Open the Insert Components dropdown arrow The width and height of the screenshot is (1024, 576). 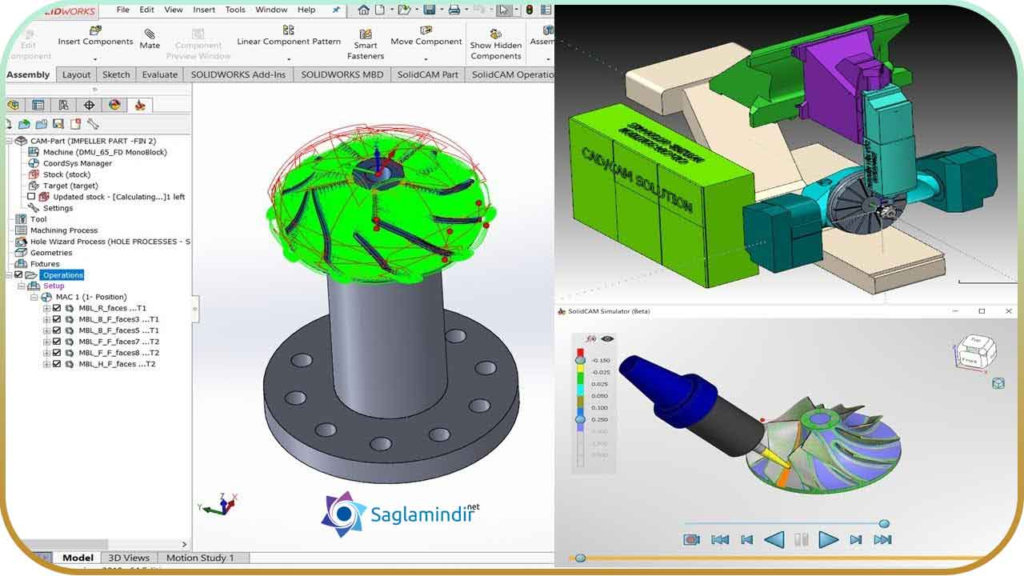pyautogui.click(x=95, y=59)
